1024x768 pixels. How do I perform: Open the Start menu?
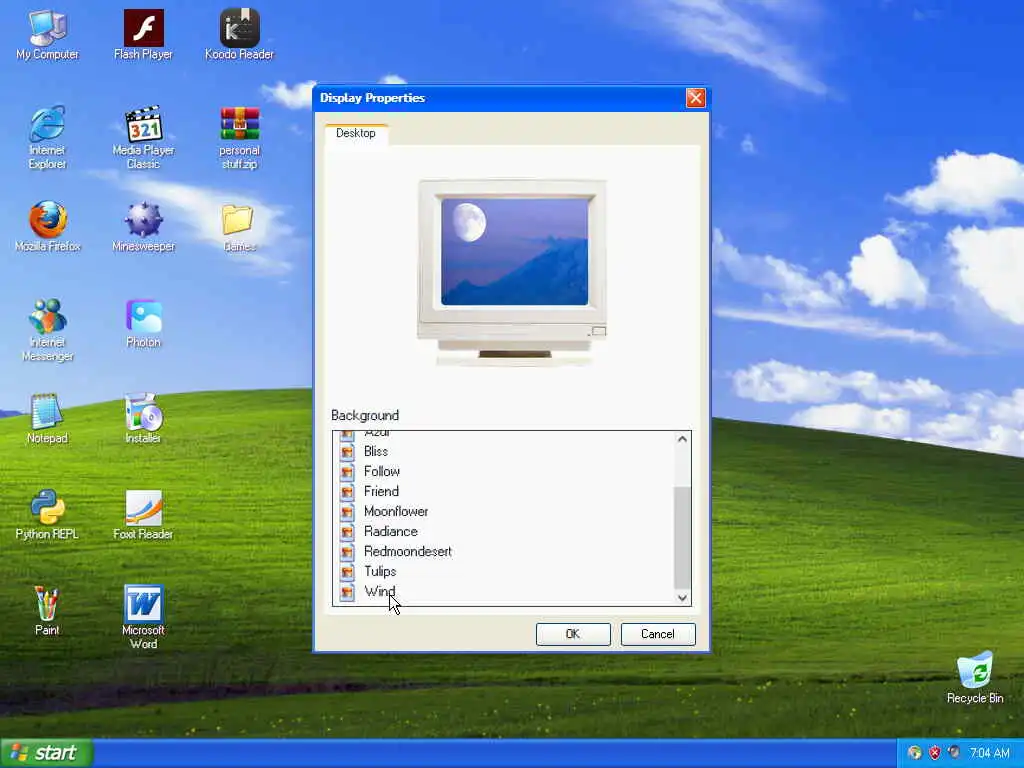tap(46, 753)
